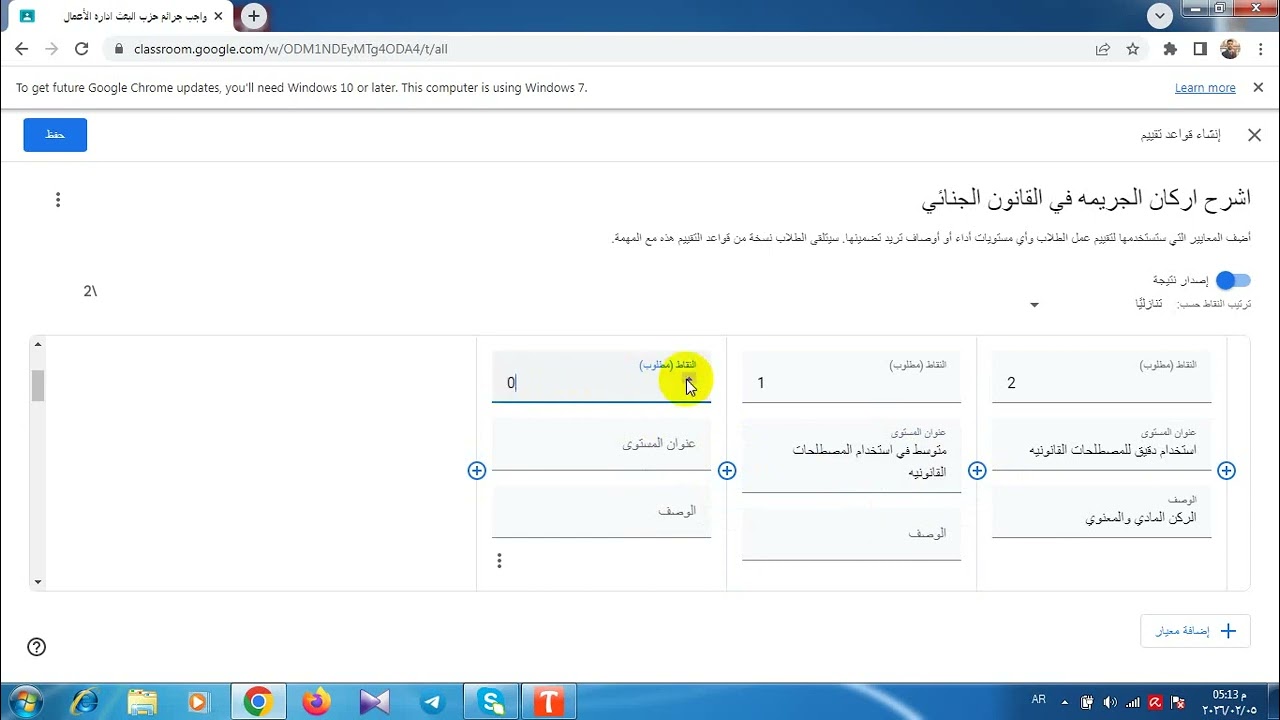Add a level with the plus left of 0-point column
The height and width of the screenshot is (720, 1280).
[x=477, y=470]
